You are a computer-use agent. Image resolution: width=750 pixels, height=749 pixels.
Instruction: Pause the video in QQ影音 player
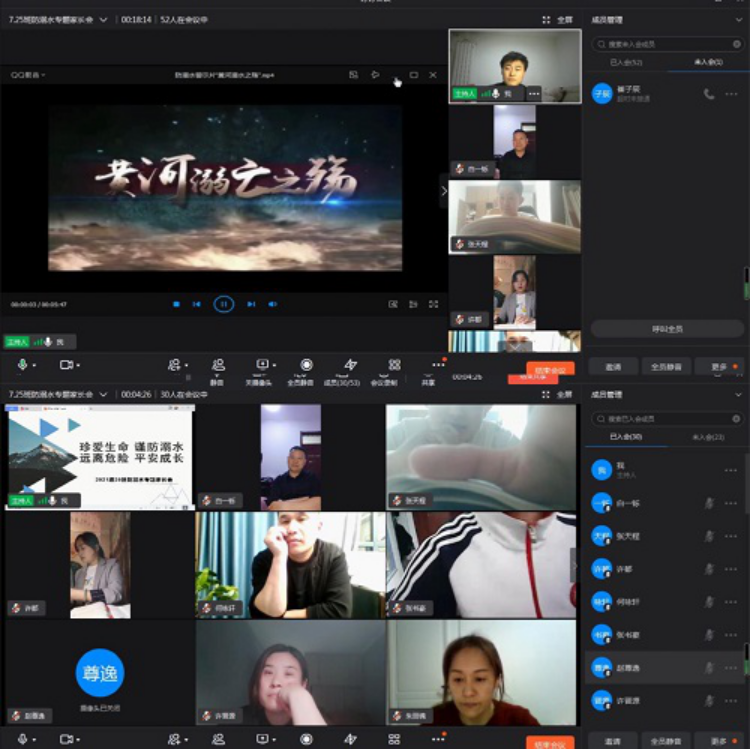(x=223, y=304)
